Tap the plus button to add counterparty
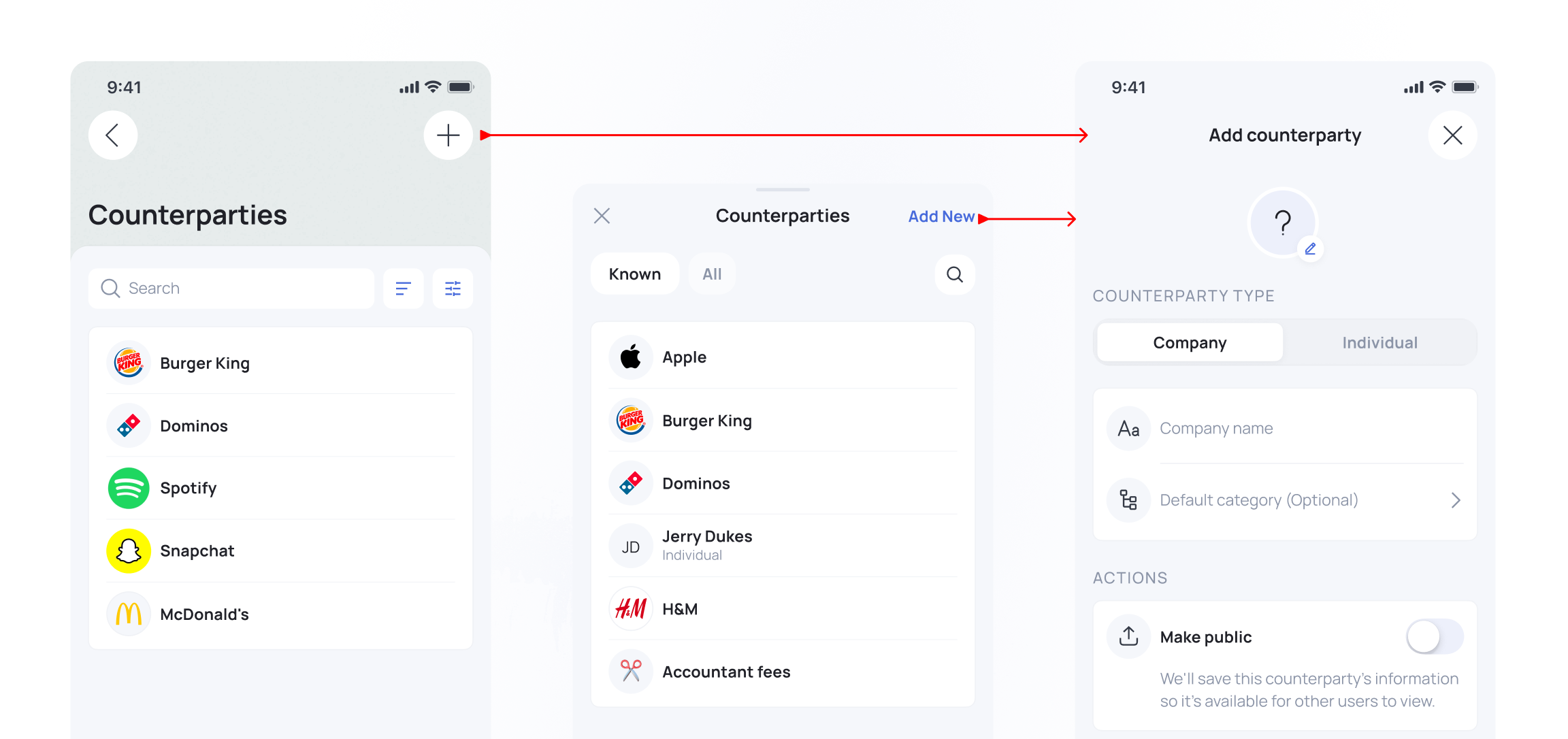1568x739 pixels. 448,135
